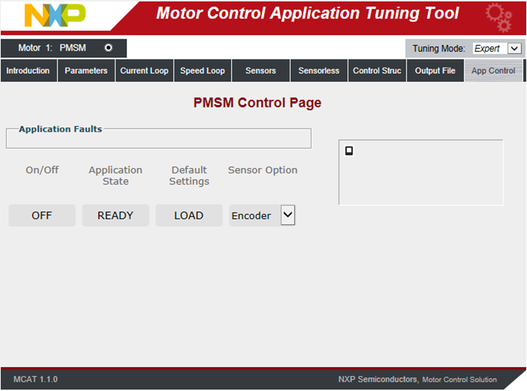Select the Speed Loop tab

point(202,71)
